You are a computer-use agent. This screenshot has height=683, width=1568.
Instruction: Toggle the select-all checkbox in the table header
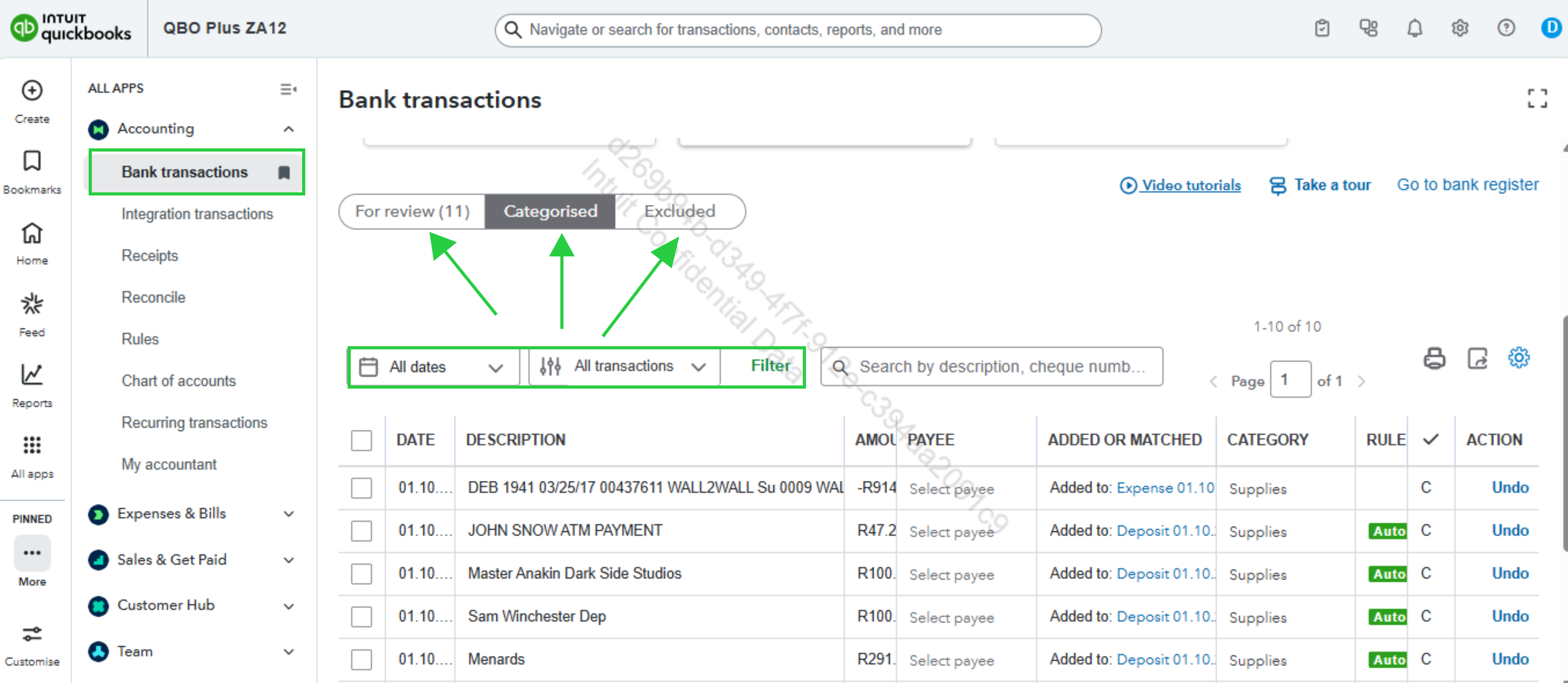(361, 440)
